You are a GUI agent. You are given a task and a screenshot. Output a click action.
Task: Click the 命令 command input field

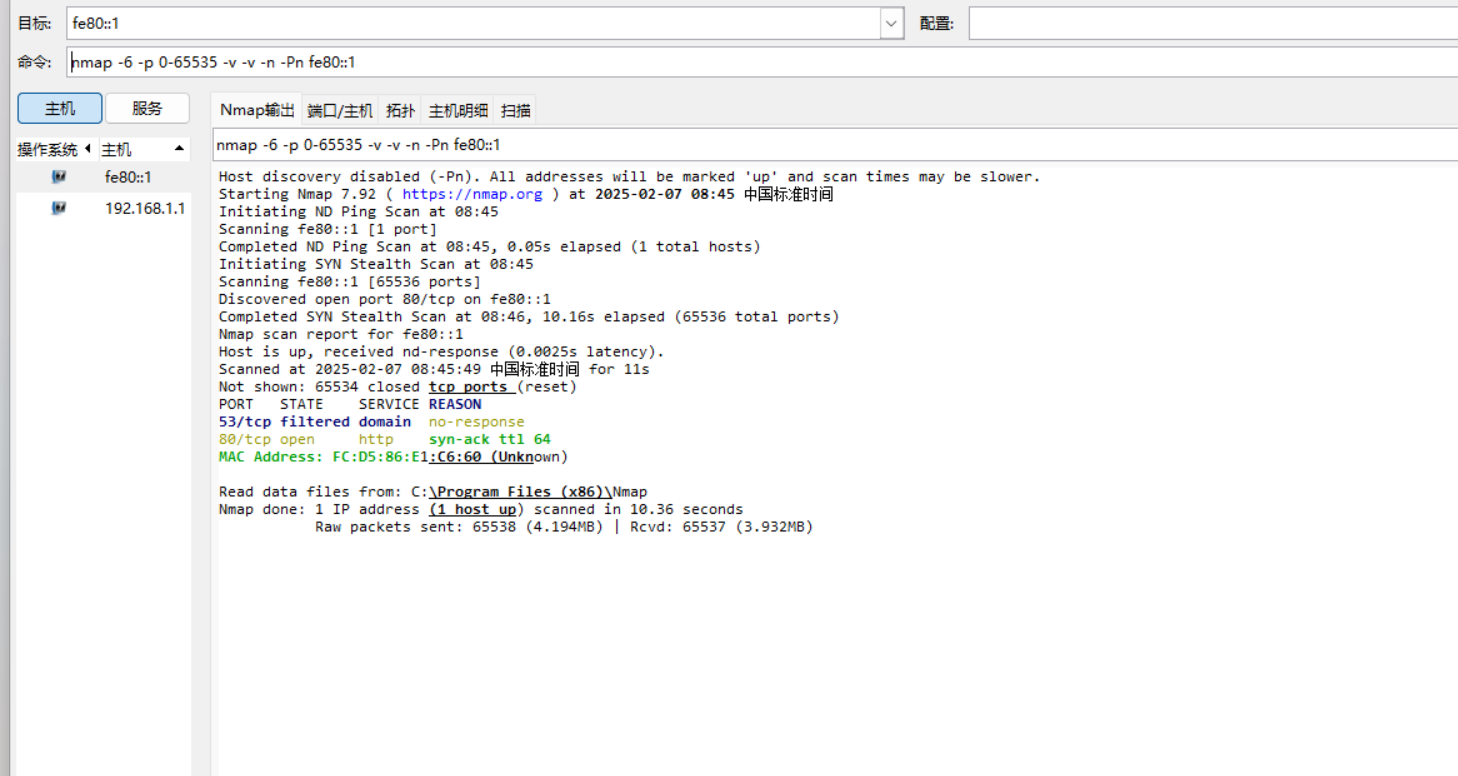point(762,62)
